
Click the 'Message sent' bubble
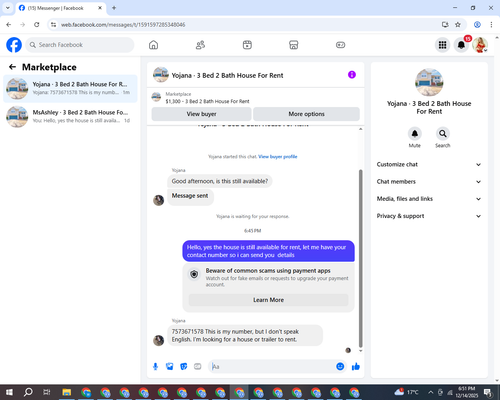[190, 196]
